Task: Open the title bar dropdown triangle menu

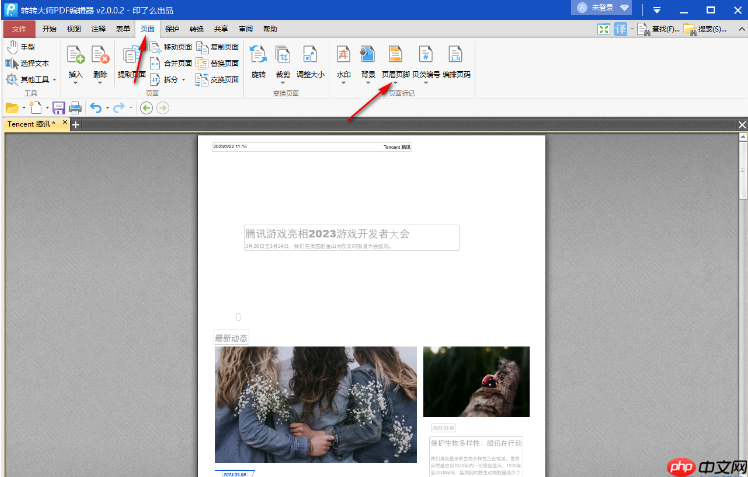Action: tap(657, 10)
